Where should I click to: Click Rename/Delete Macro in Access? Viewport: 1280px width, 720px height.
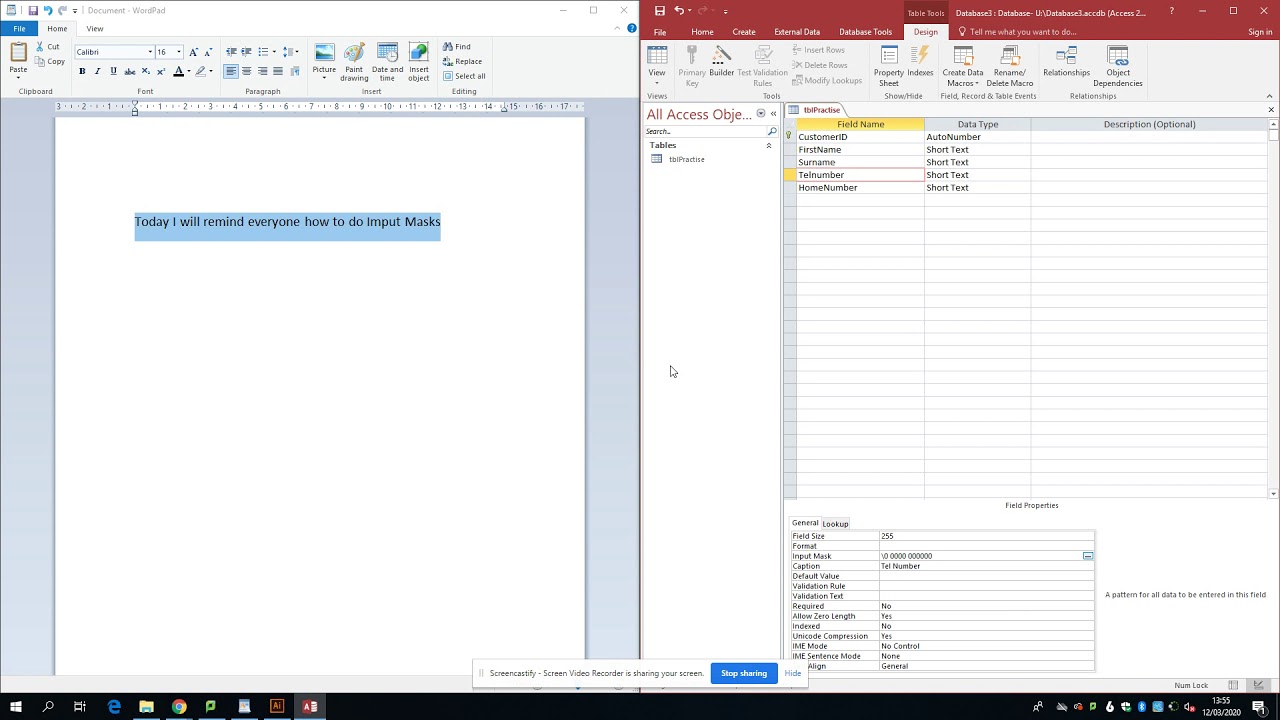pos(1009,66)
